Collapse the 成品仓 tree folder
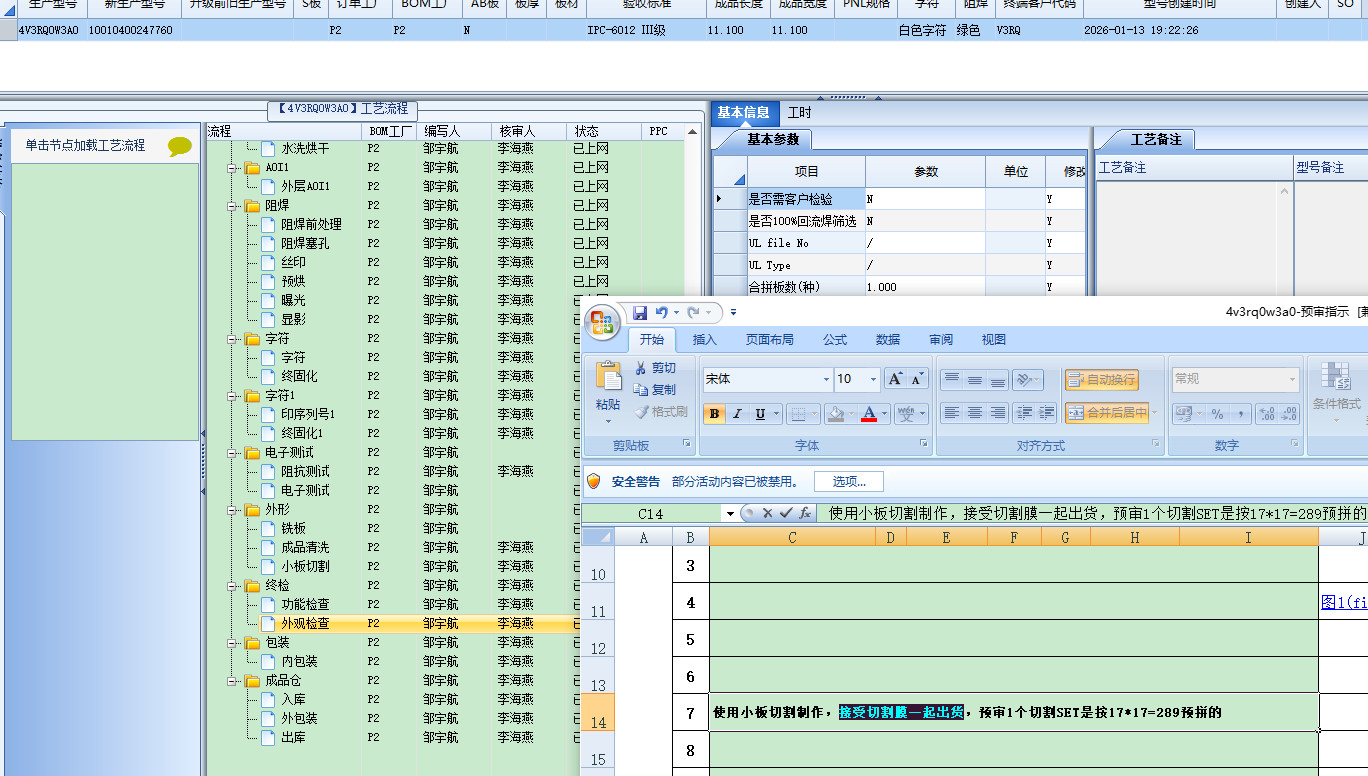 [233, 681]
